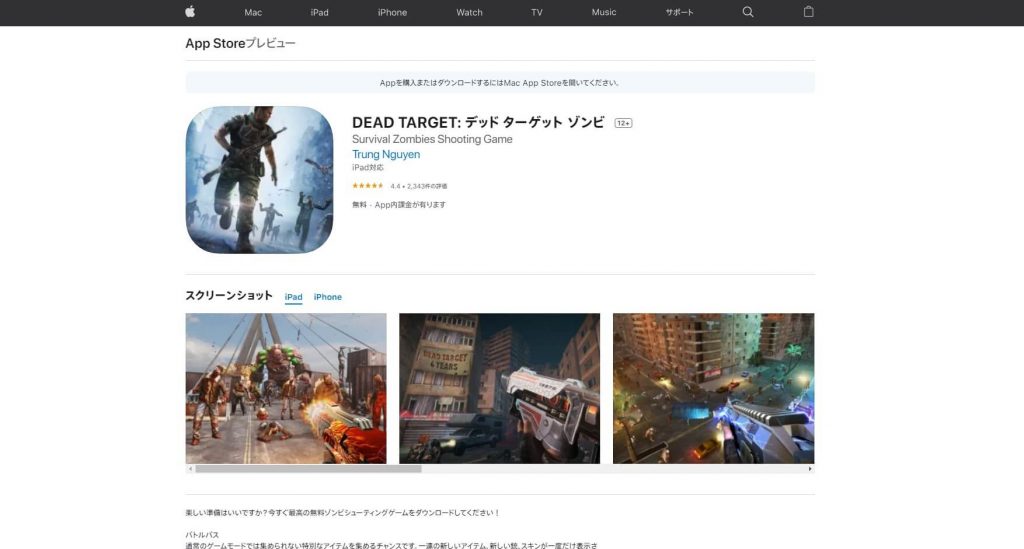Click the screenshot gallery horizontal scrollbar
Viewport: 1024px width, 549px height.
pos(308,468)
